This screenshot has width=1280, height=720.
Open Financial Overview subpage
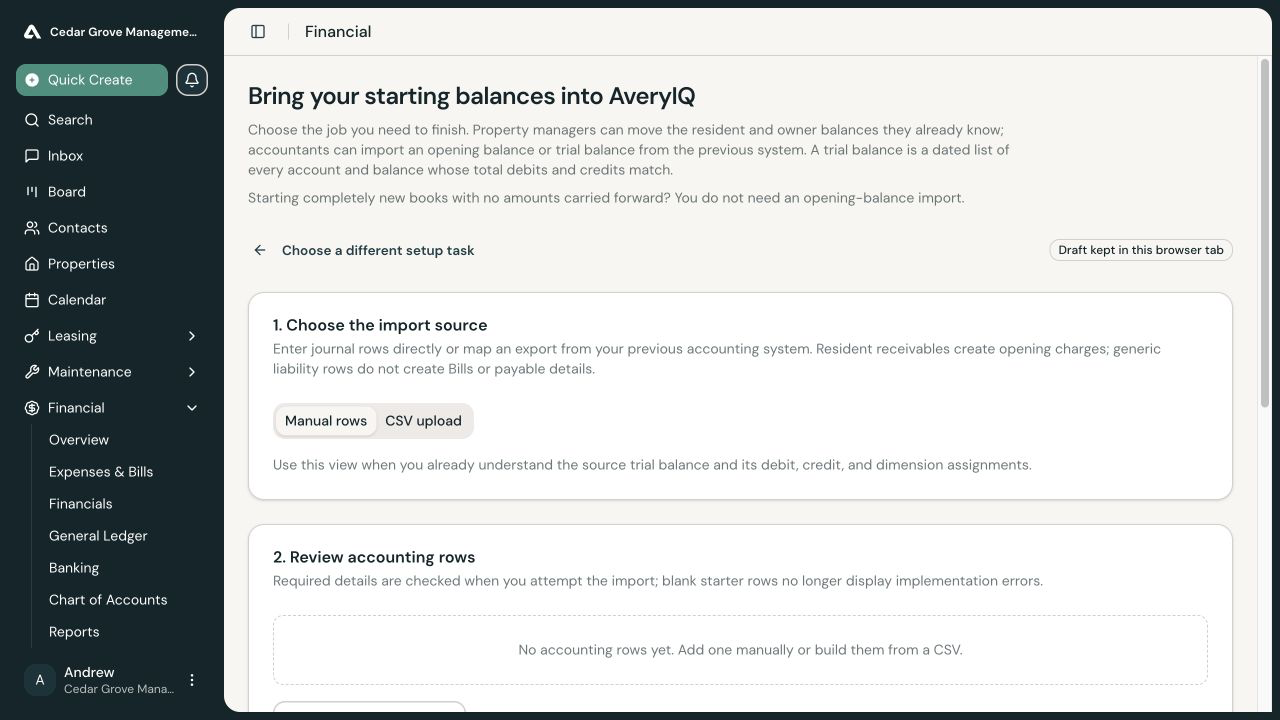[x=79, y=440]
